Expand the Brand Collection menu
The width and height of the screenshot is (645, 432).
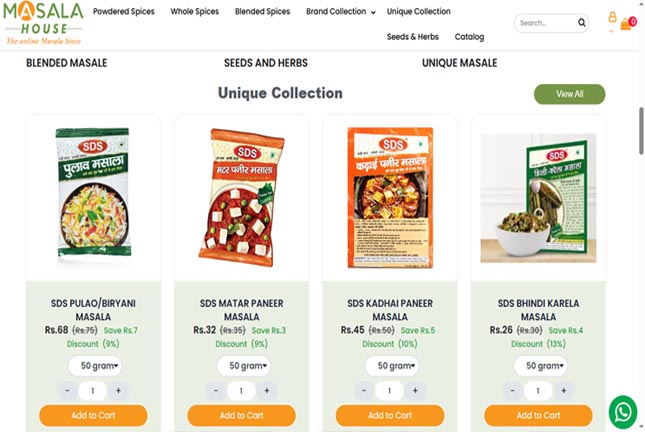click(341, 12)
